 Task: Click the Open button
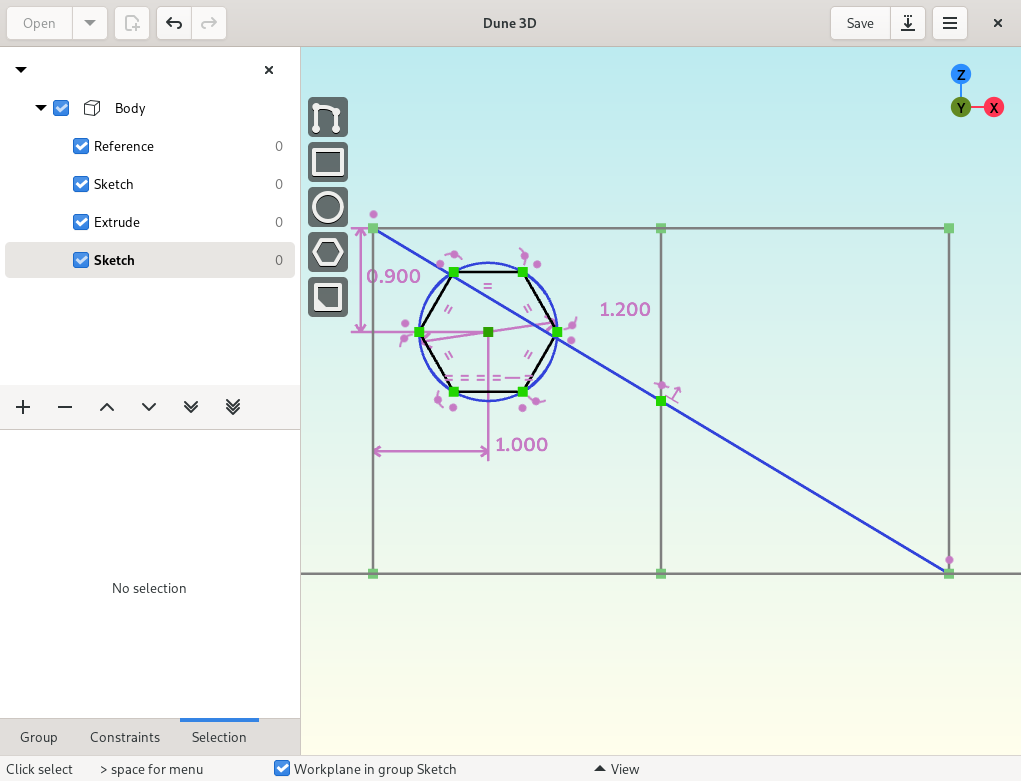[39, 23]
